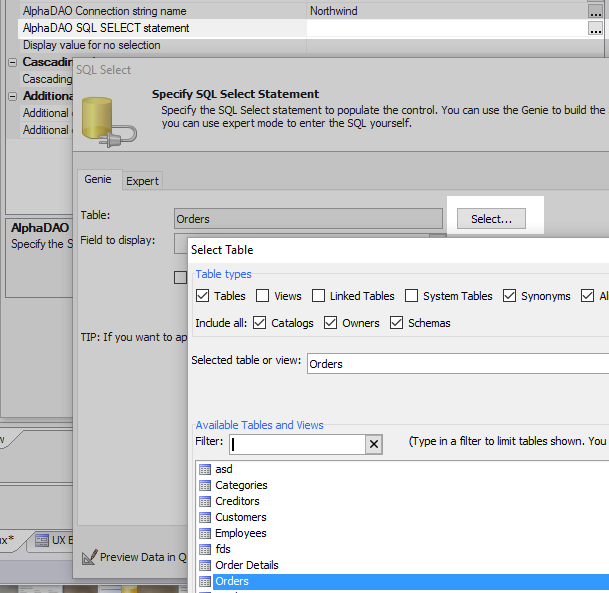
Task: Toggle the Schemas checkbox
Action: 397,323
